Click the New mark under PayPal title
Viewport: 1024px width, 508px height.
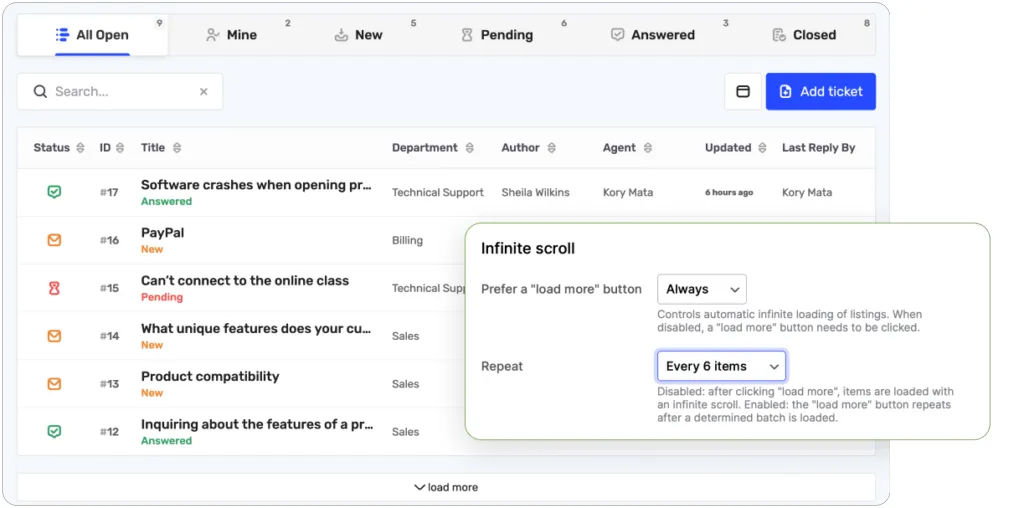coord(152,249)
